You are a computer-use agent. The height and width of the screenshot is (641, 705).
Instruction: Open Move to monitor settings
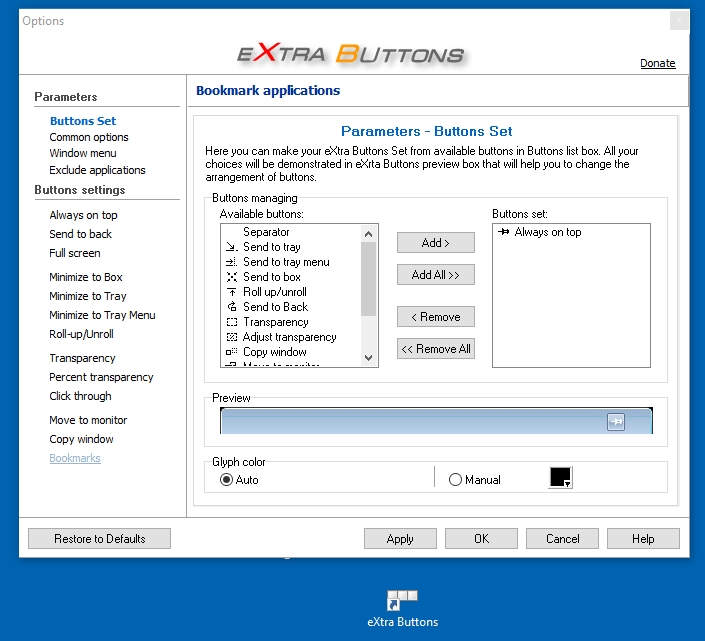tap(88, 420)
